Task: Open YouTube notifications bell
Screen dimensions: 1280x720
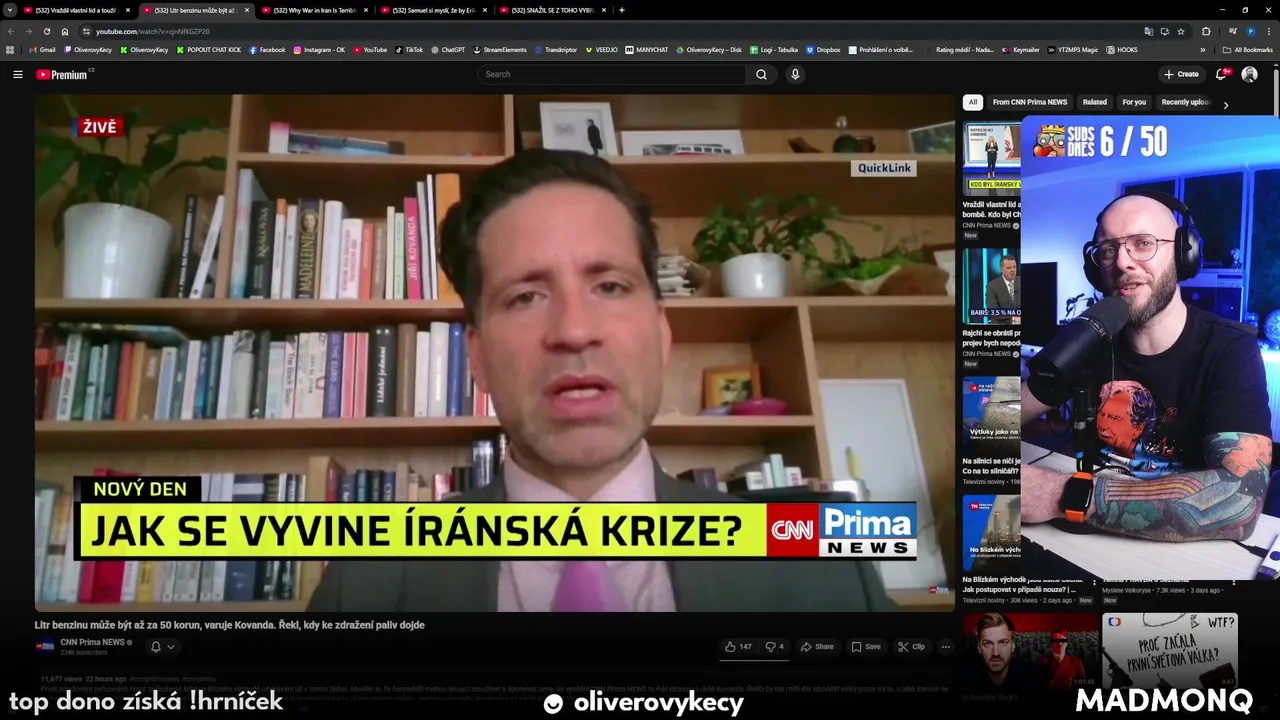Action: [x=1221, y=74]
